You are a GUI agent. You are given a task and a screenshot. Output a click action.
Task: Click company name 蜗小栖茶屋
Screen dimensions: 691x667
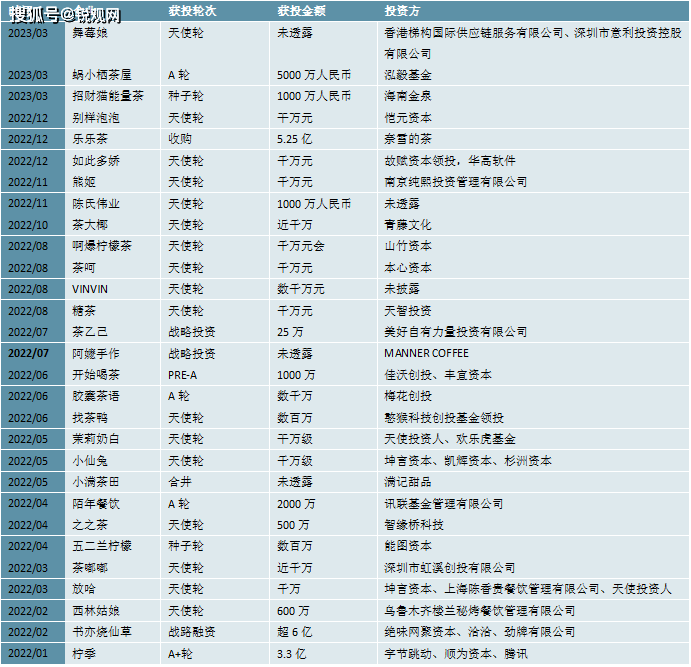[x=102, y=75]
